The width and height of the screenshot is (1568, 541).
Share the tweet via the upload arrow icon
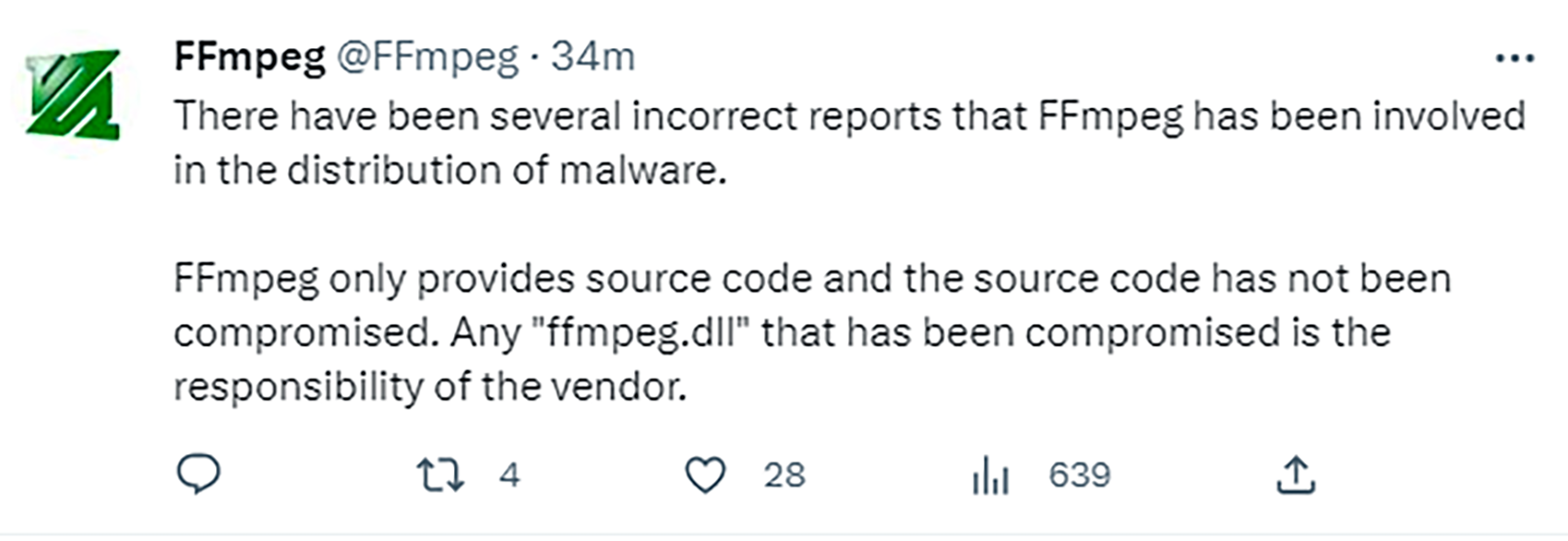tap(1295, 475)
